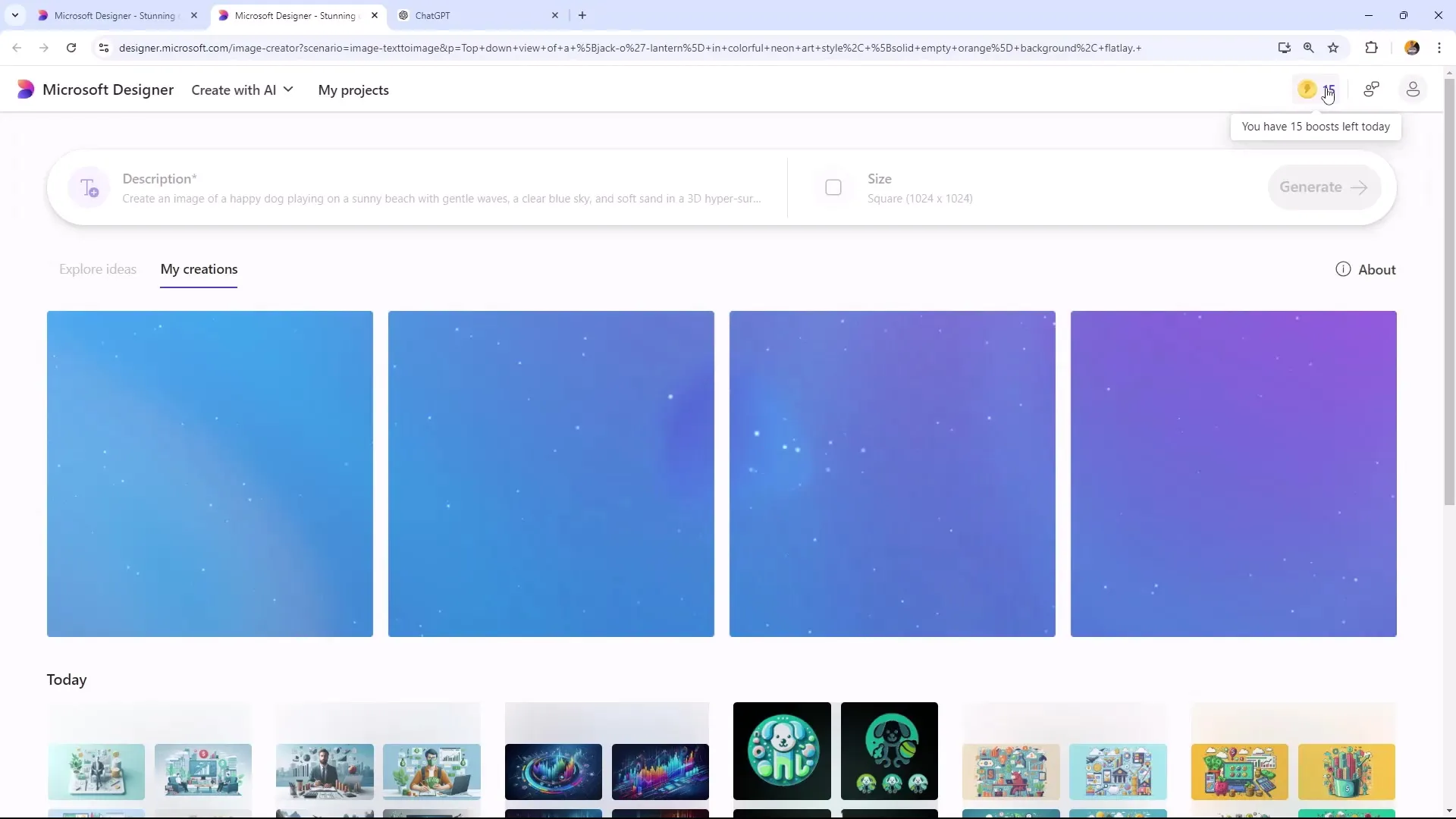1456x819 pixels.
Task: Select the 'My creations' tab
Action: point(199,269)
